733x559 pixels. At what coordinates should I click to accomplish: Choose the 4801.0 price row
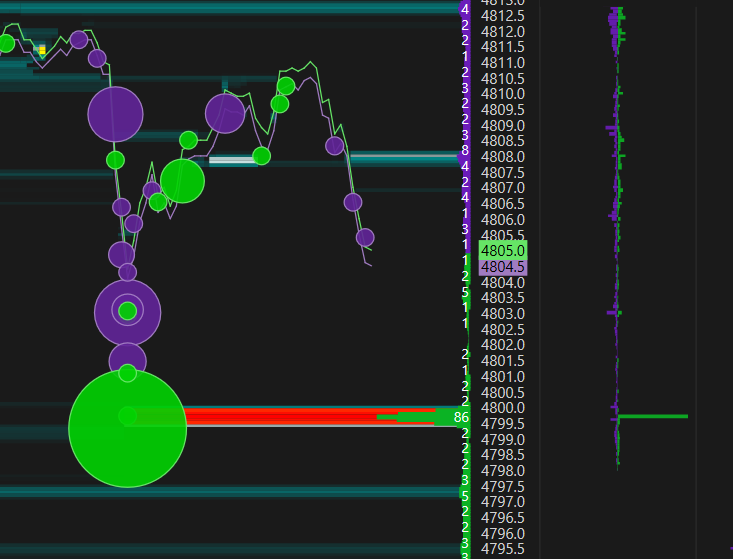(503, 377)
